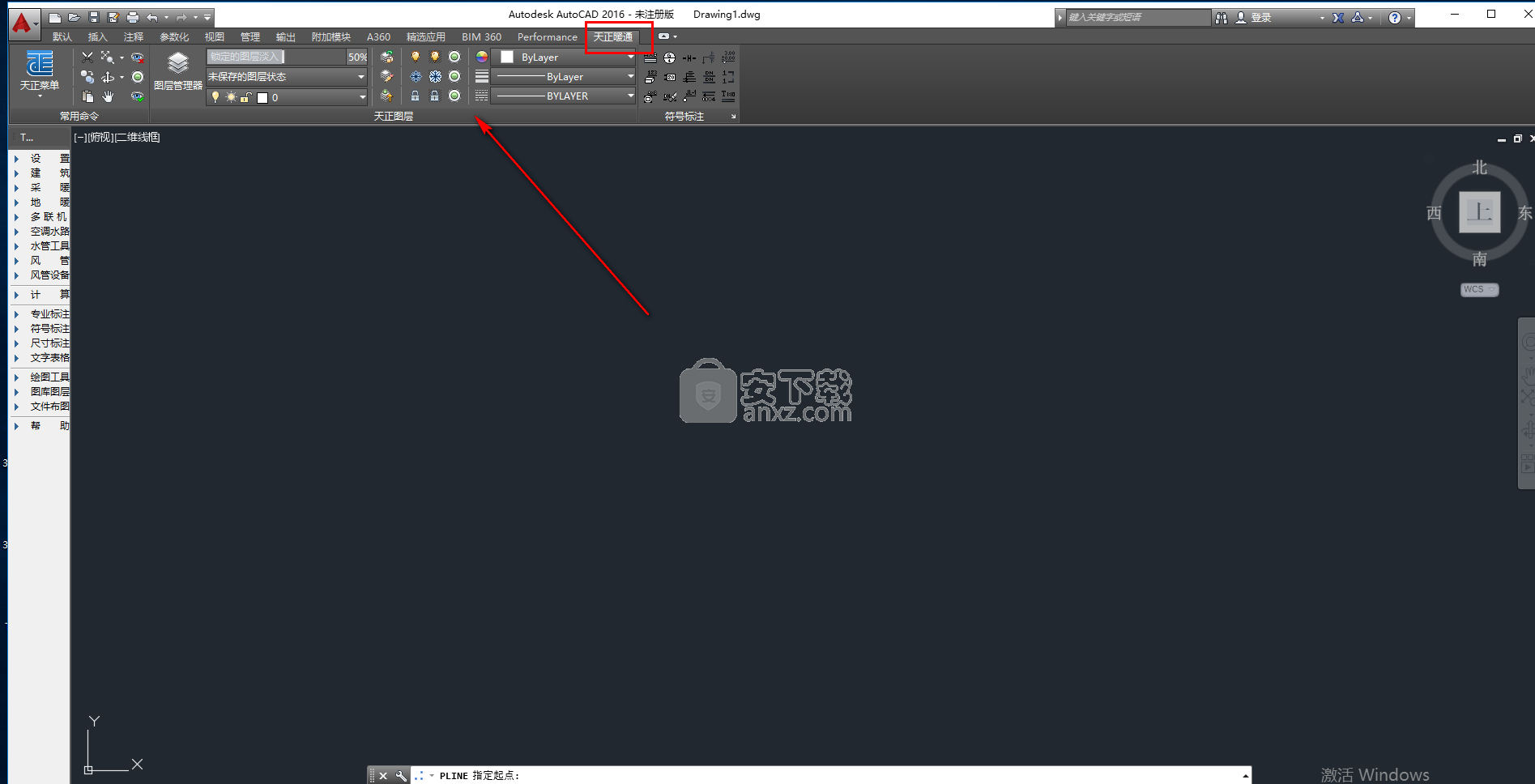Image resolution: width=1535 pixels, height=784 pixels.
Task: Open the layer 0 dropdown list
Action: click(x=287, y=97)
